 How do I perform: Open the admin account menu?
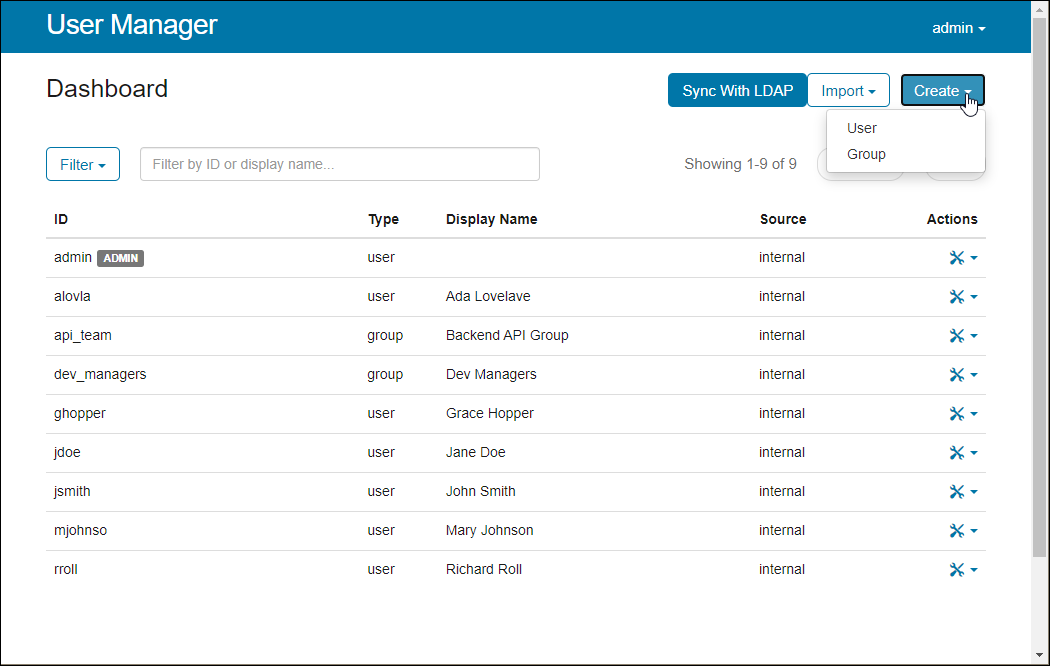[958, 28]
